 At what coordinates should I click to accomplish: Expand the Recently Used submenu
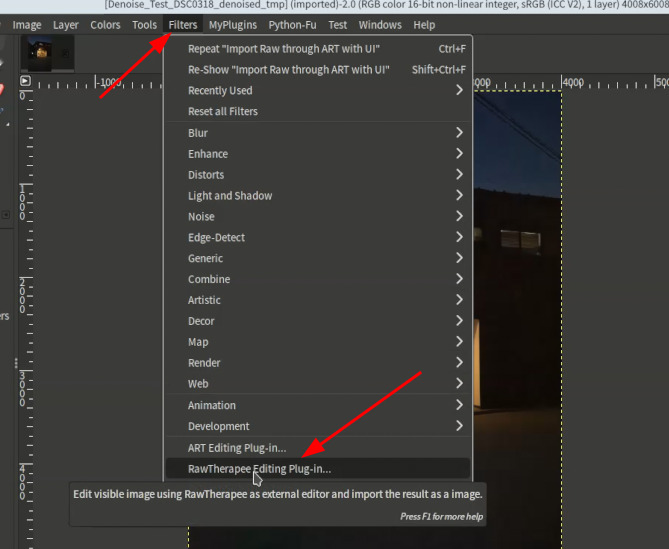pyautogui.click(x=318, y=91)
